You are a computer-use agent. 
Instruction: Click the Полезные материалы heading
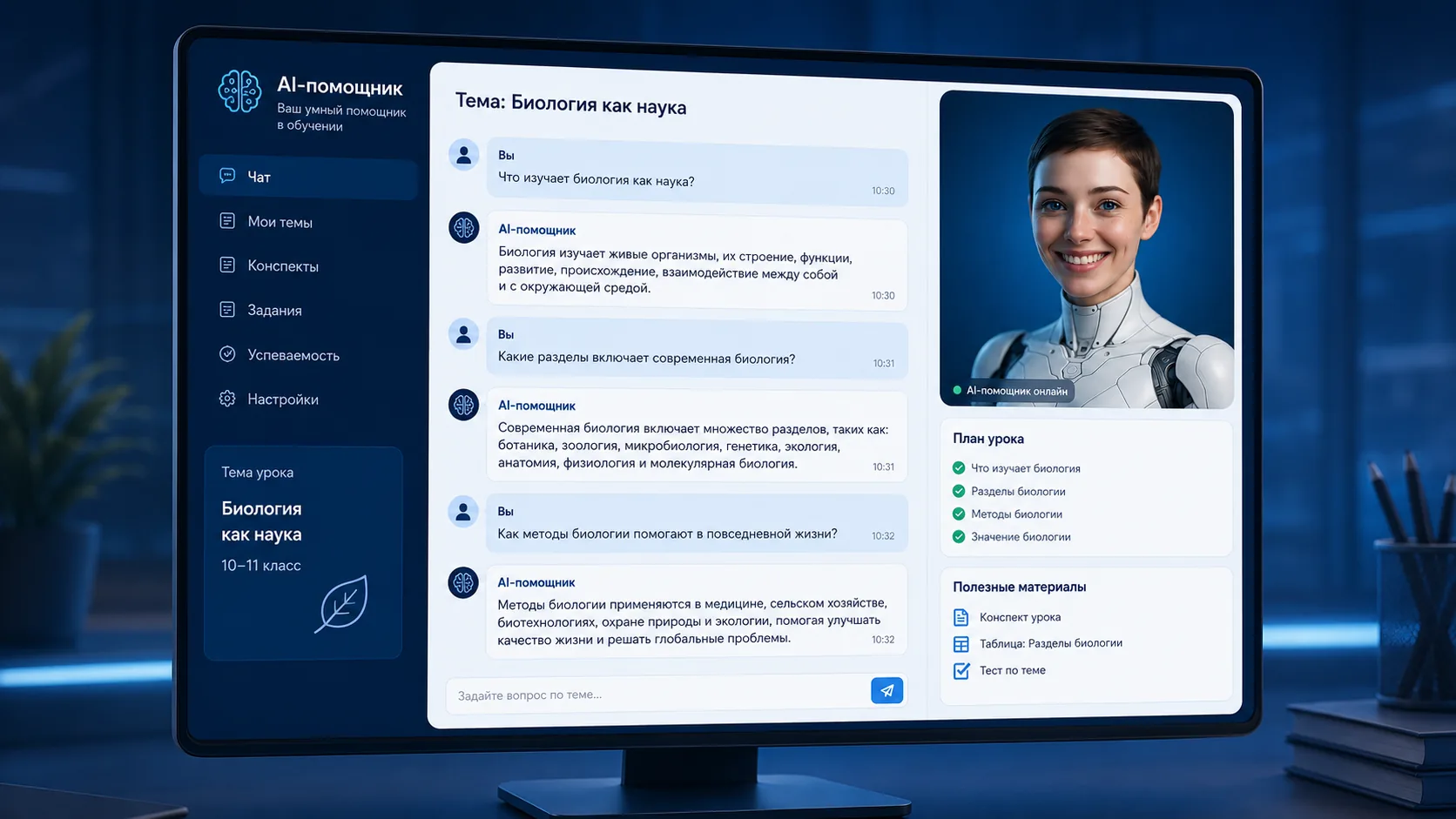1020,587
